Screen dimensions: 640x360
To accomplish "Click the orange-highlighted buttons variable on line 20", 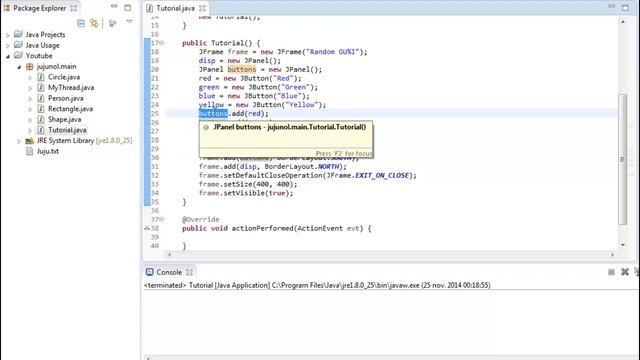I will point(242,69).
